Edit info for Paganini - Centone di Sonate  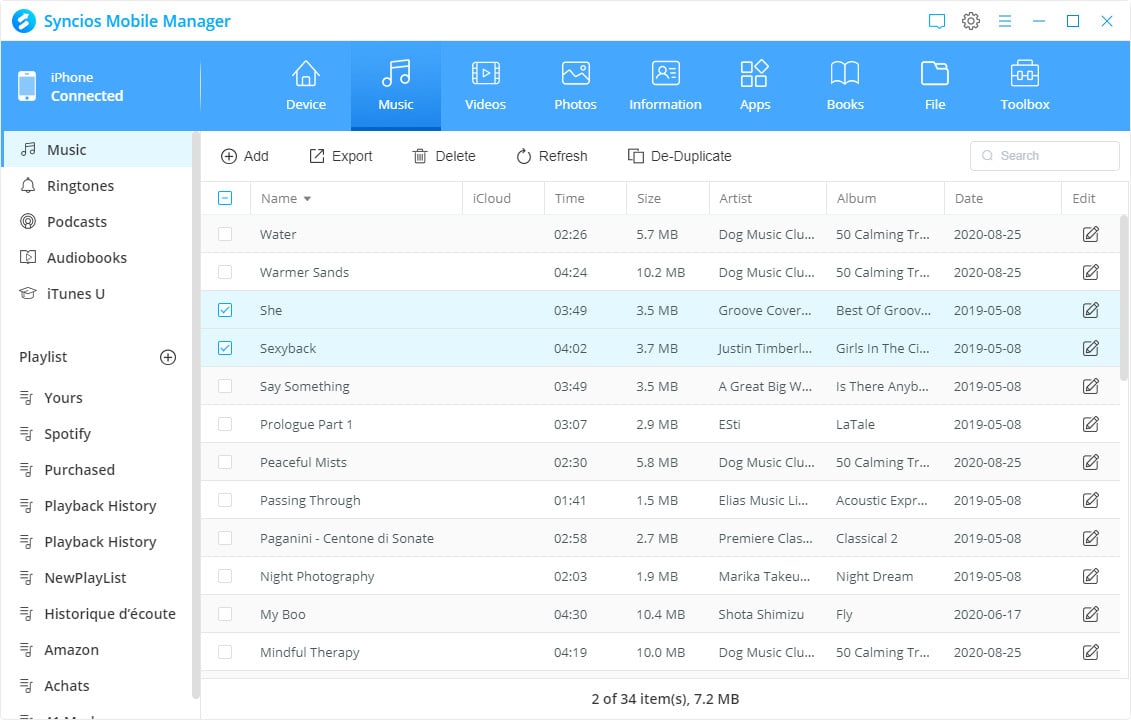point(1091,538)
